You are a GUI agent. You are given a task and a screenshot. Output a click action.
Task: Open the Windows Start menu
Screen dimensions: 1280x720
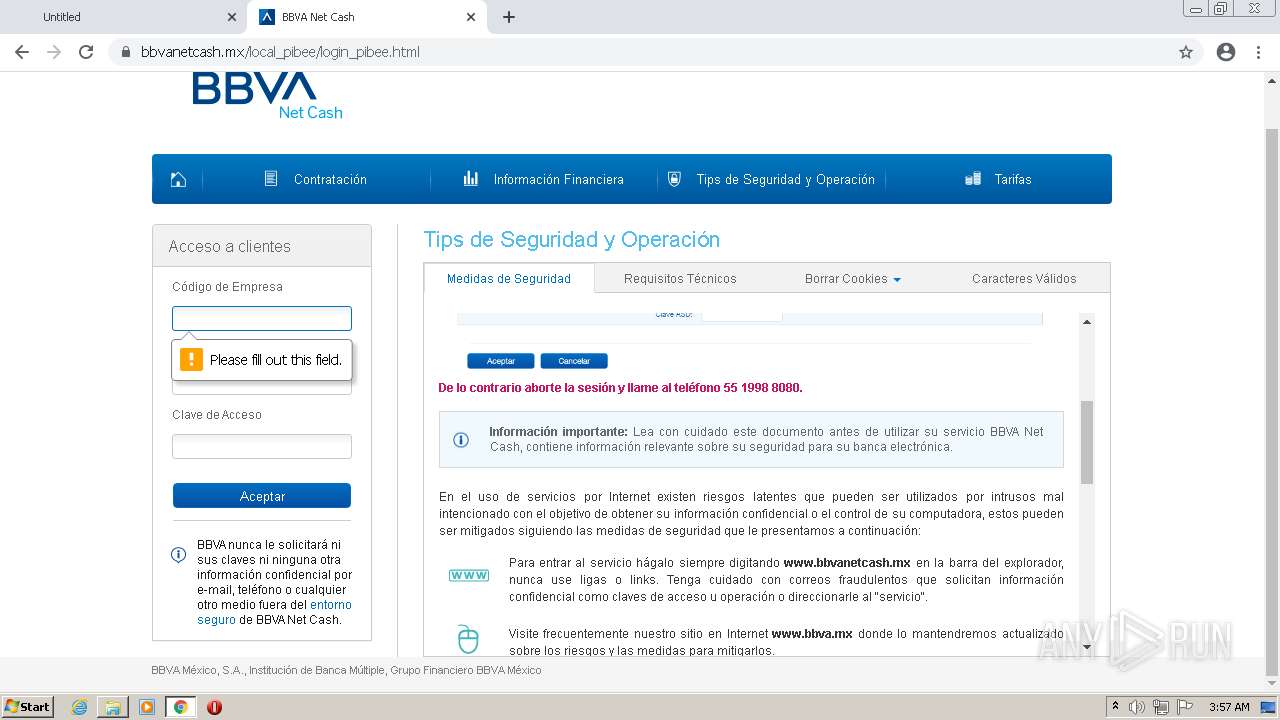pos(27,707)
